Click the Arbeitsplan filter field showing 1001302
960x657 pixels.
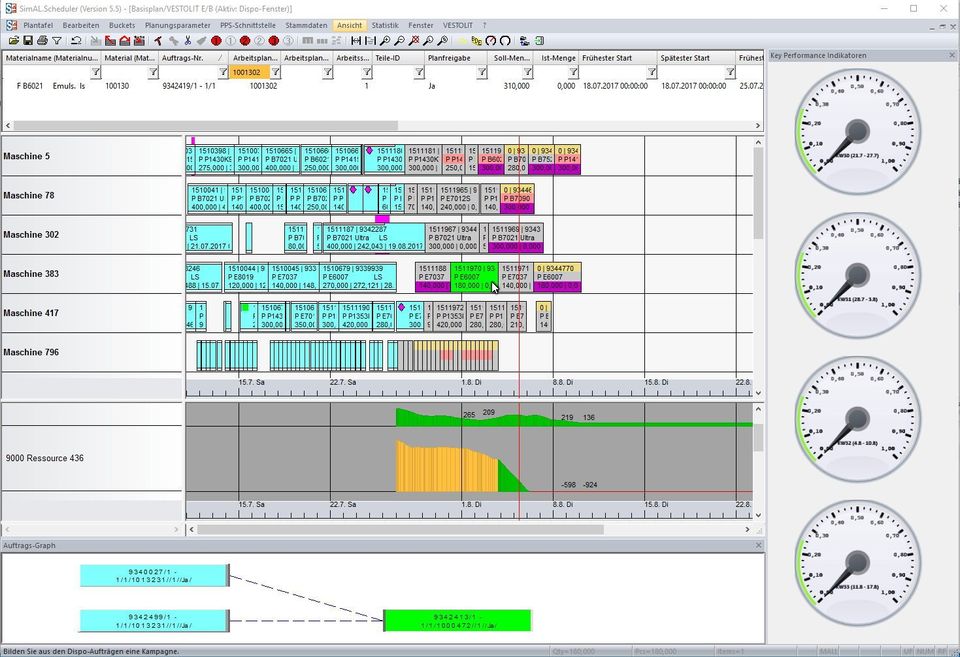pos(248,72)
